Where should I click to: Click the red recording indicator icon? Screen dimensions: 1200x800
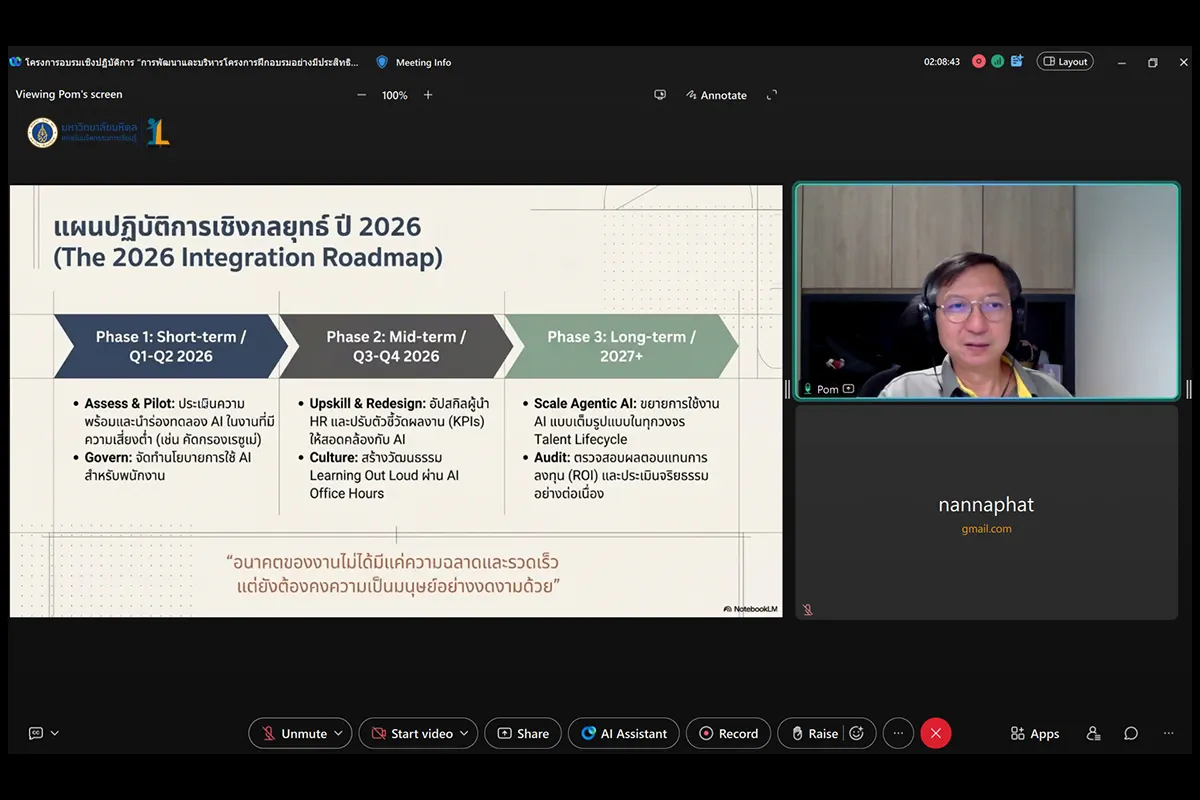(979, 61)
